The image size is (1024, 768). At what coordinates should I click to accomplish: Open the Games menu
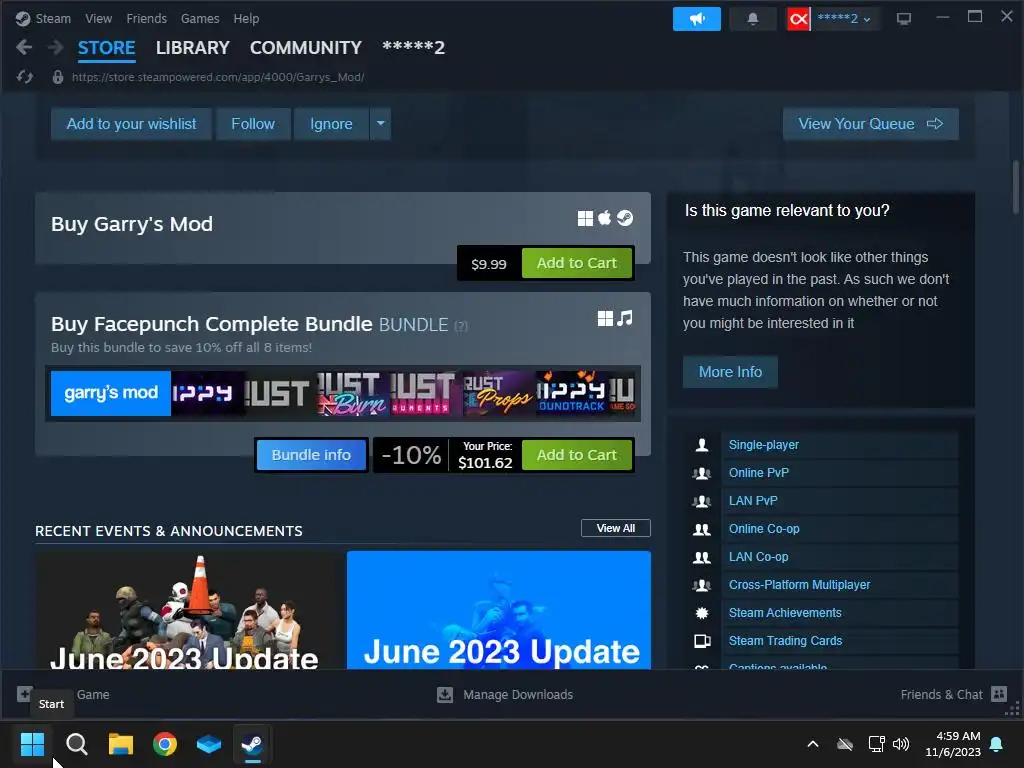pyautogui.click(x=200, y=18)
